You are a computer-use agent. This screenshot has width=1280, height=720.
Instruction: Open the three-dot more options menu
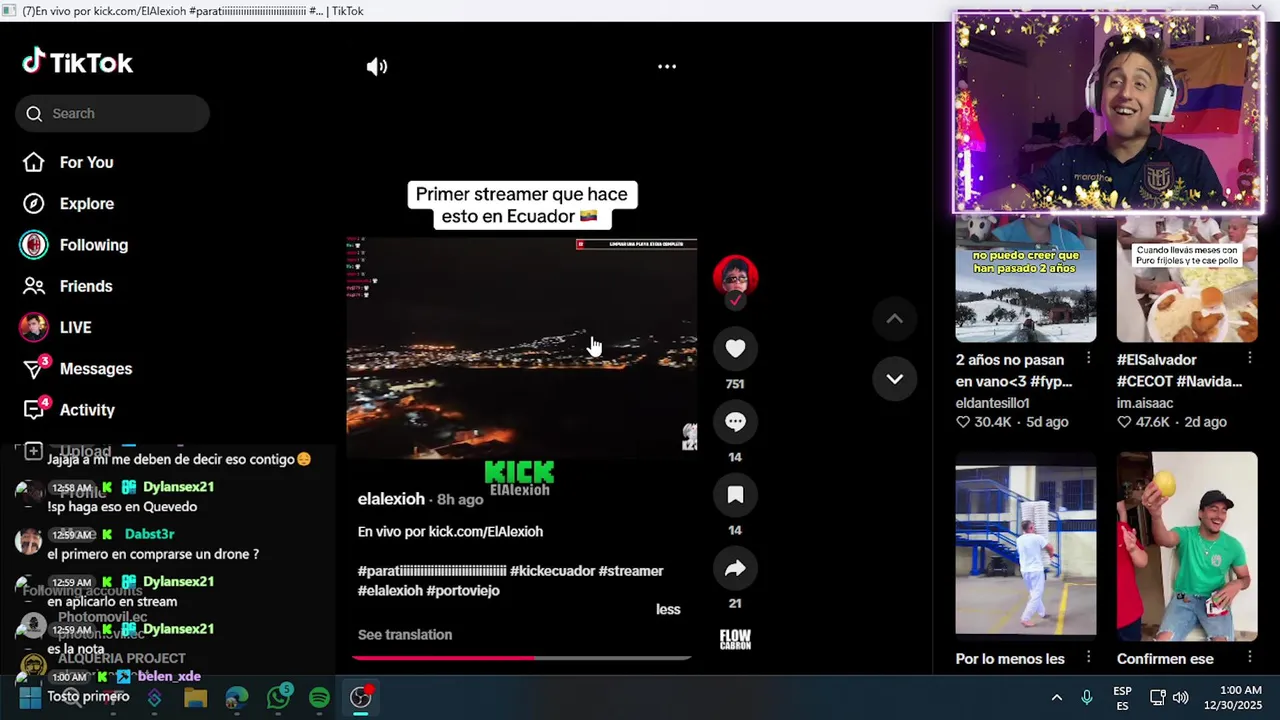click(667, 67)
